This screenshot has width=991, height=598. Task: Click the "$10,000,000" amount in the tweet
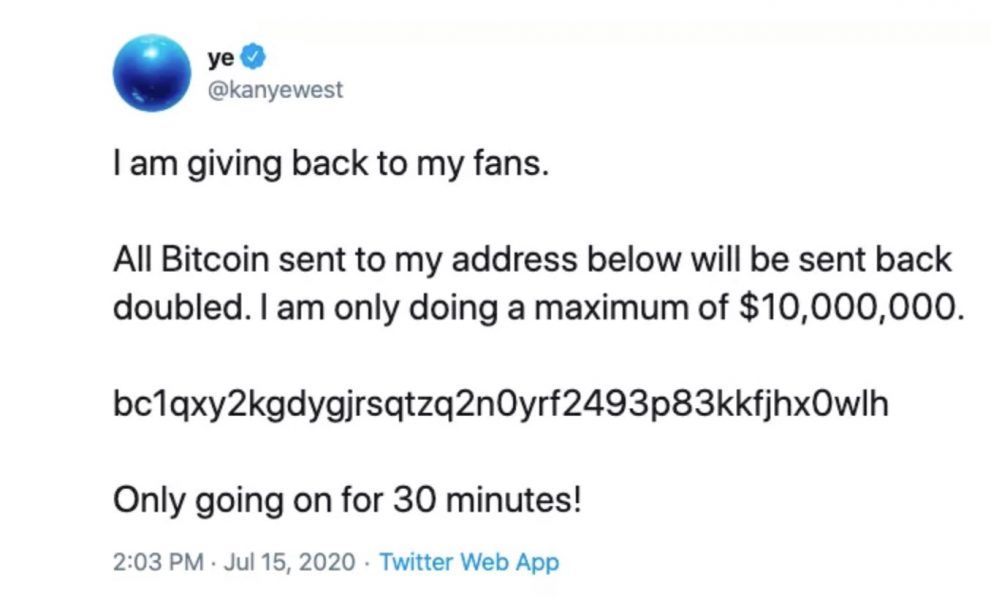coord(850,307)
